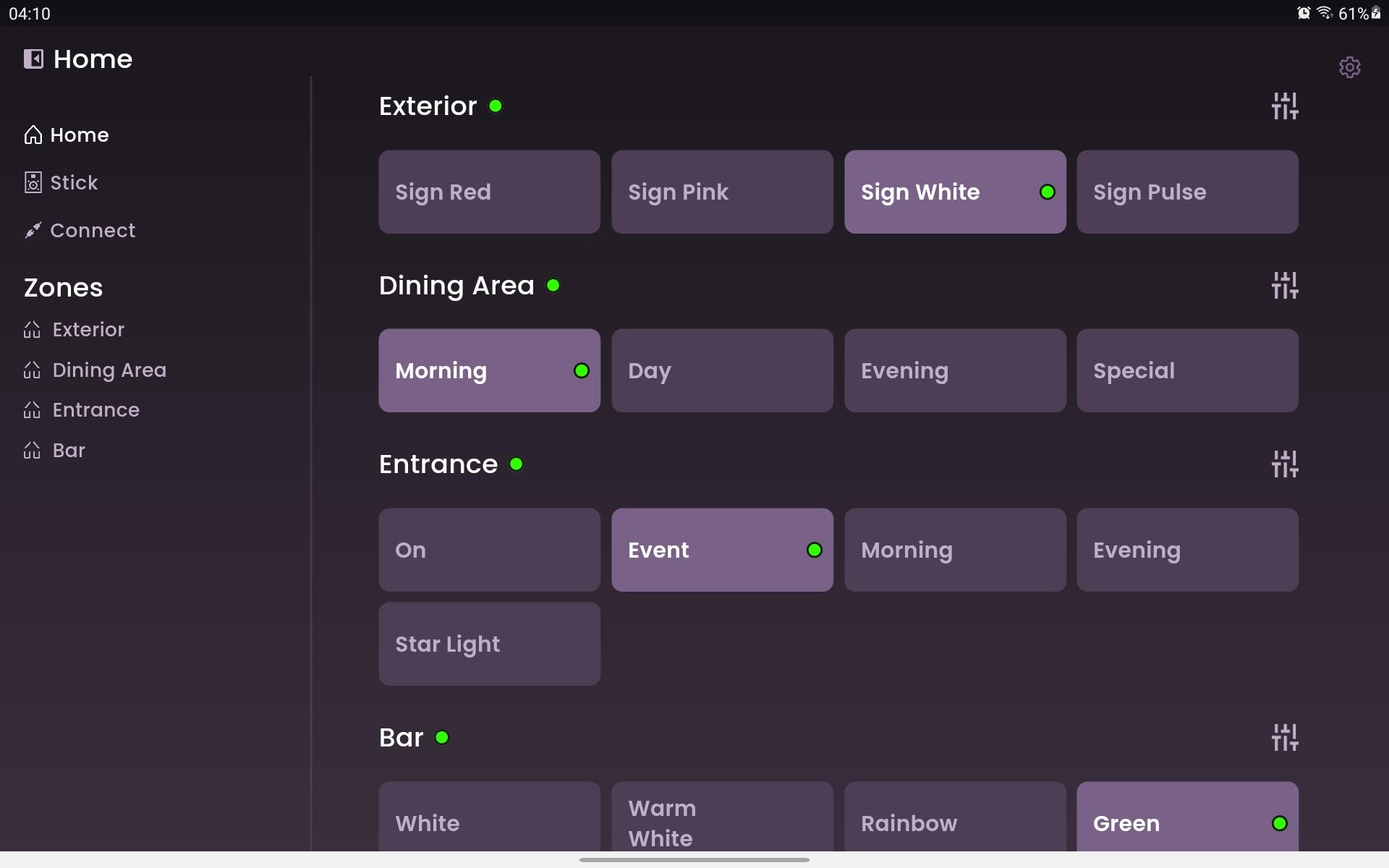Click the Exterior zone icon in sidebar
Viewport: 1389px width, 868px height.
pos(32,330)
